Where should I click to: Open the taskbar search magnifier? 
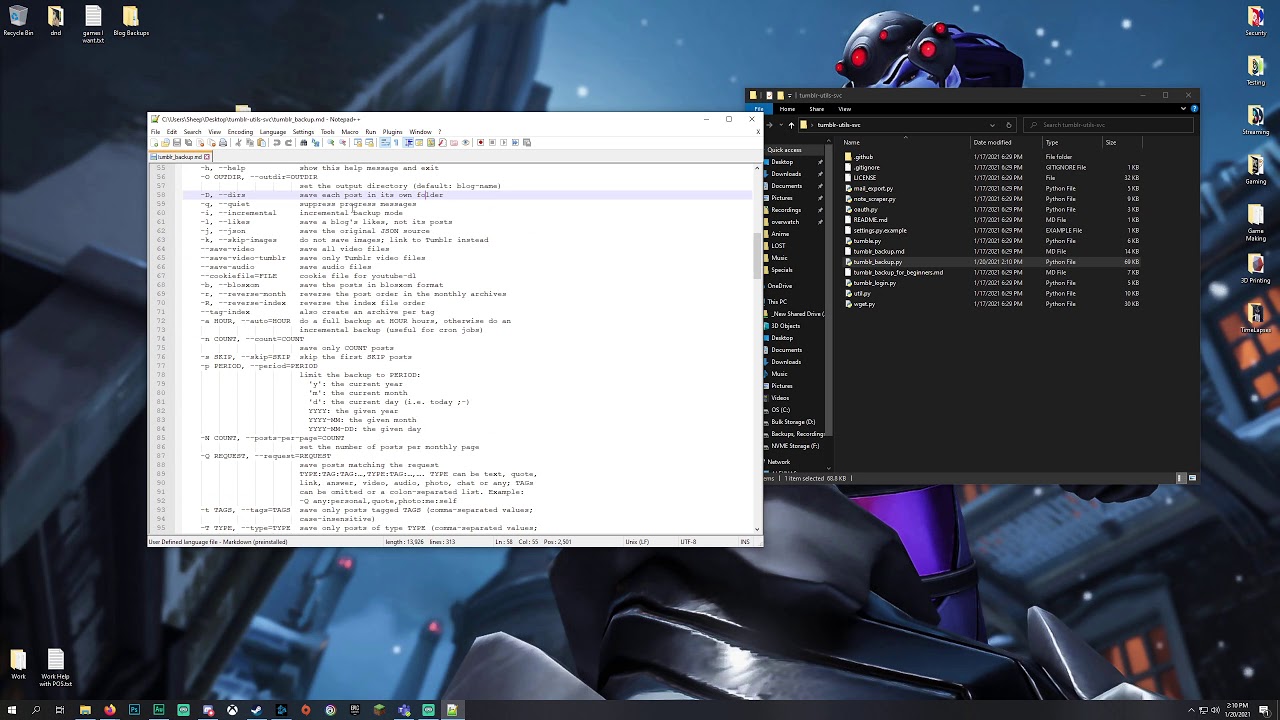(x=36, y=710)
